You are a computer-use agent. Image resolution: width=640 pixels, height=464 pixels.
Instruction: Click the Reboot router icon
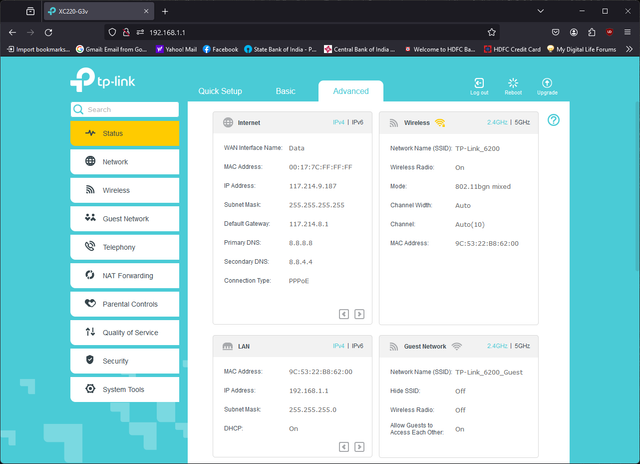(x=513, y=83)
